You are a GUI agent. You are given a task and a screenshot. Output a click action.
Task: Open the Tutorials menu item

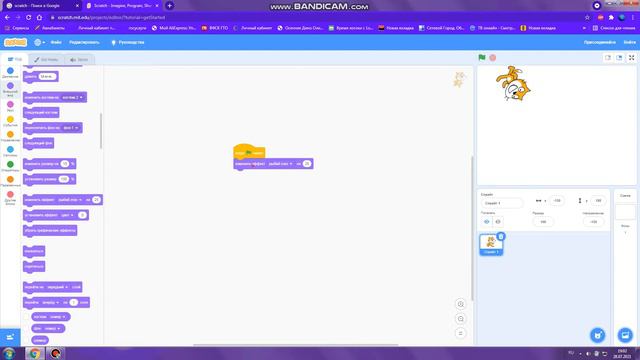(x=128, y=42)
